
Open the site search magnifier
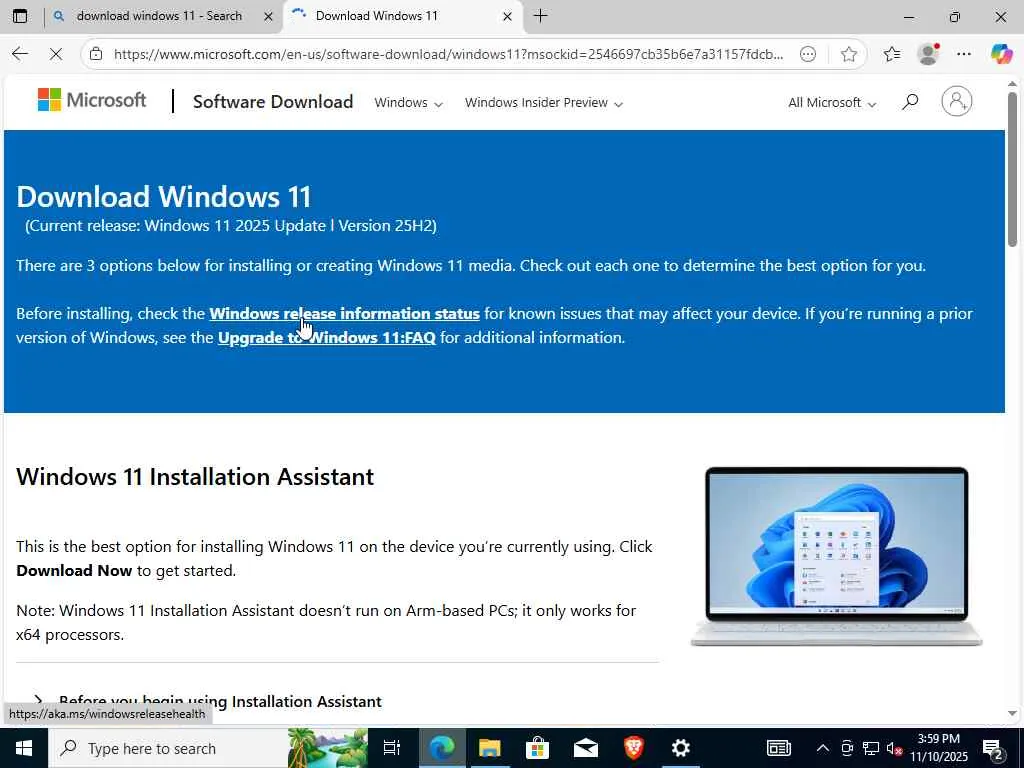click(910, 102)
